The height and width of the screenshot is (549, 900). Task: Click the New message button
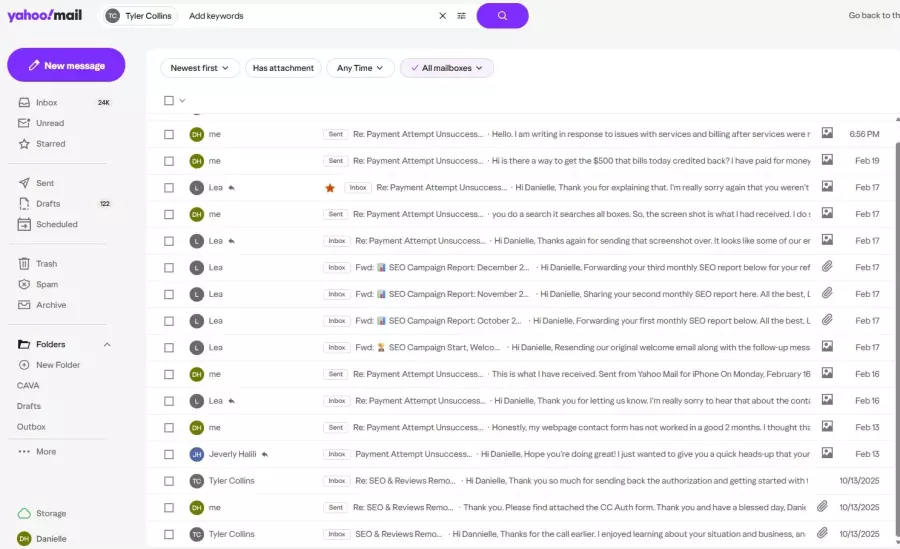point(66,65)
